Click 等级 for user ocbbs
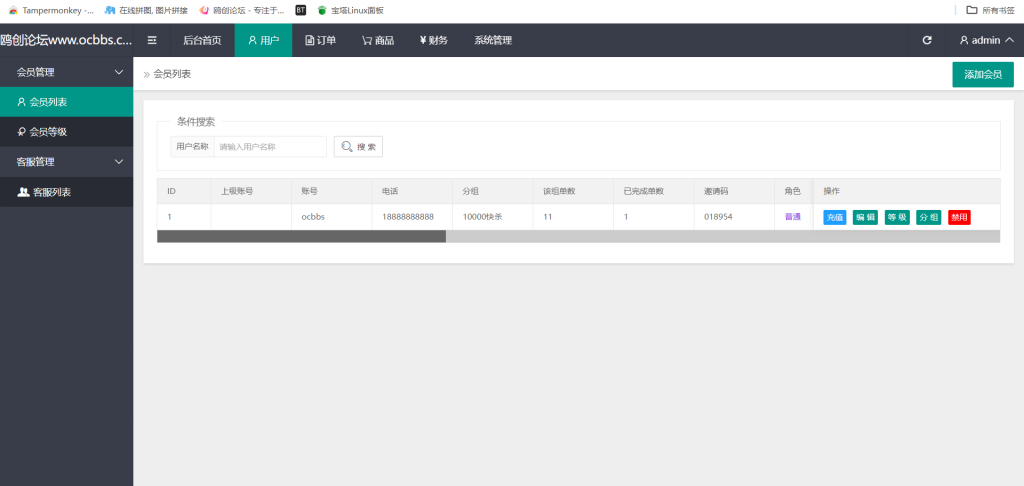 click(897, 218)
